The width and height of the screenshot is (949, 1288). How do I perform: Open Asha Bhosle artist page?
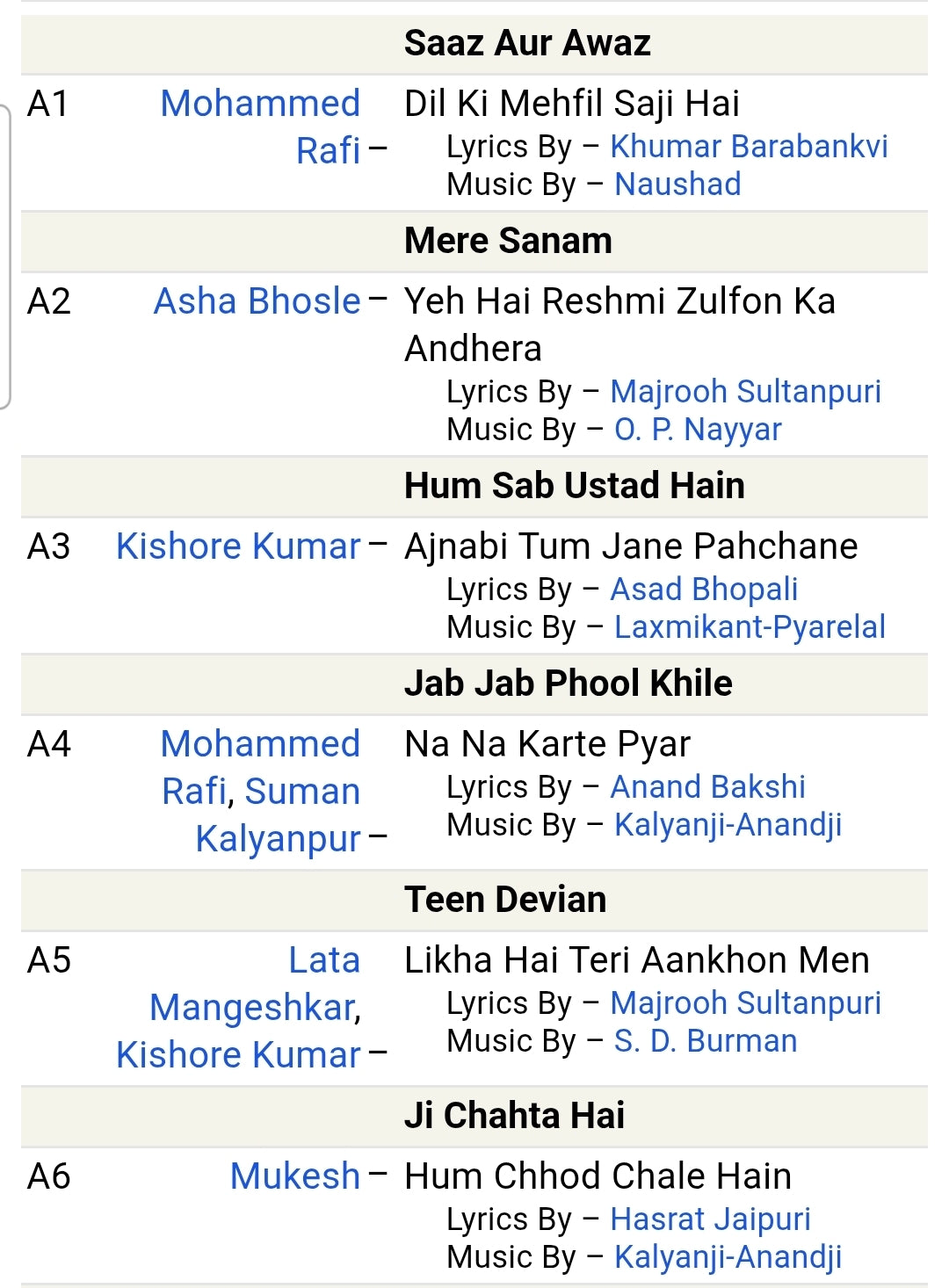[x=257, y=301]
